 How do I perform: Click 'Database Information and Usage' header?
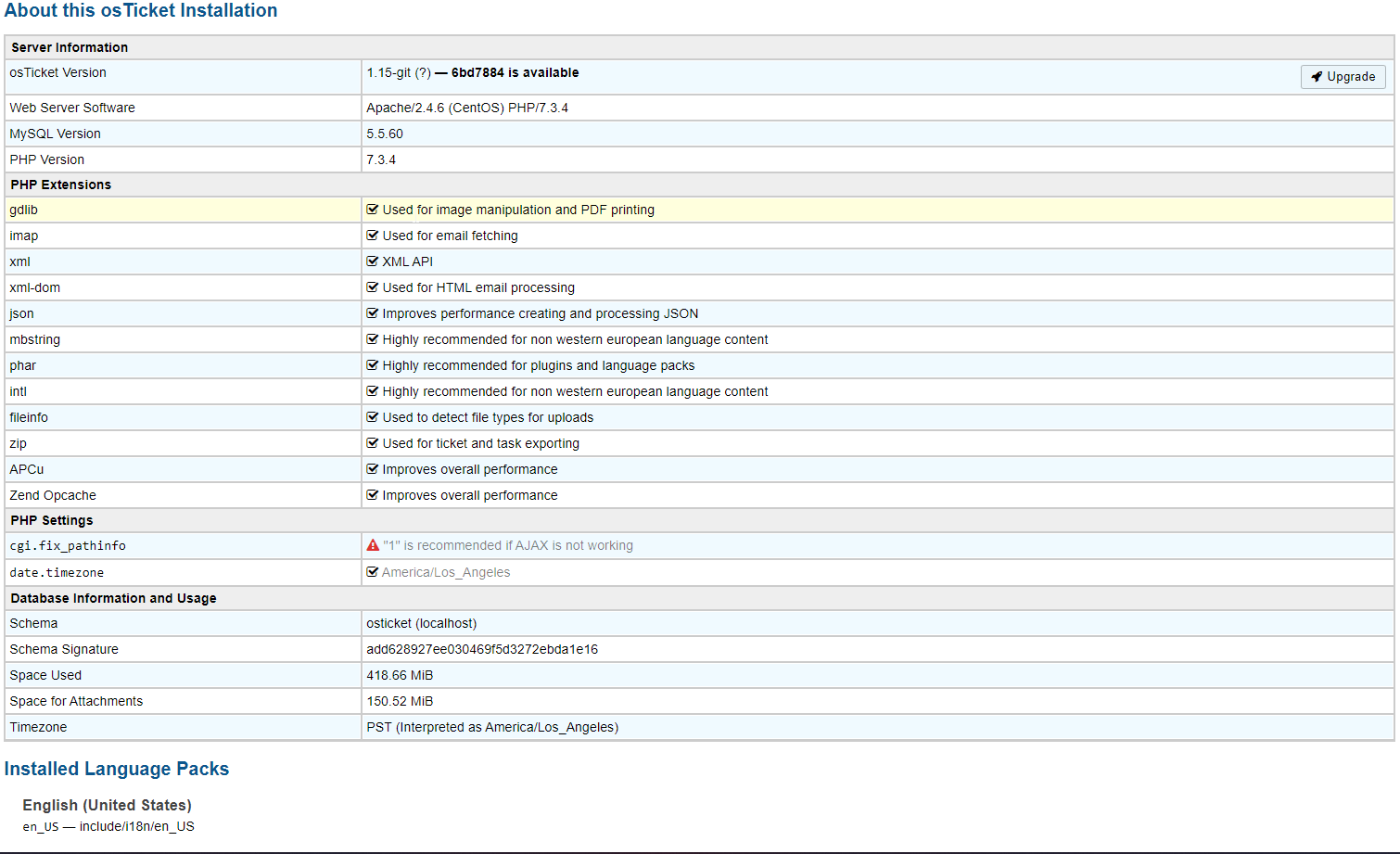click(113, 598)
